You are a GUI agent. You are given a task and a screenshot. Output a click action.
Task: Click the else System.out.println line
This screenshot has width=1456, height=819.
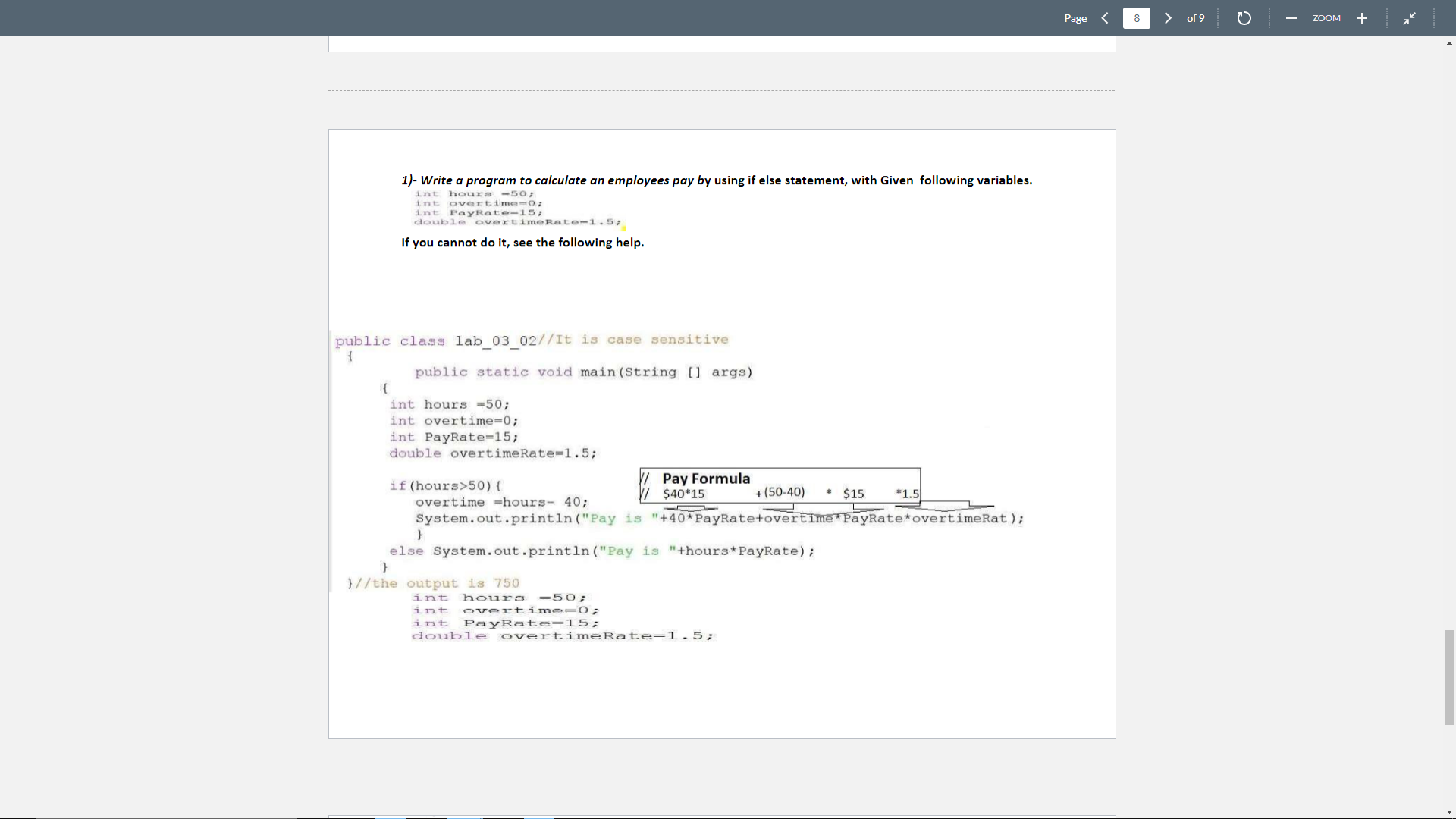(x=602, y=551)
